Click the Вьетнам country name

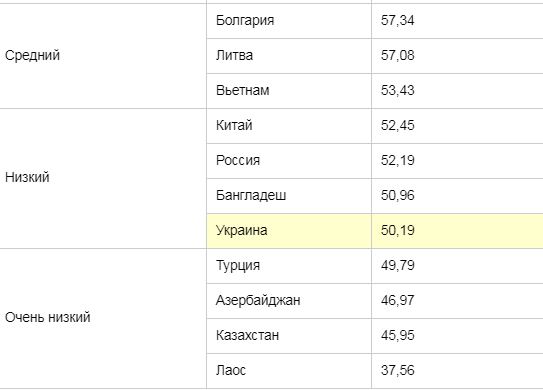click(242, 90)
